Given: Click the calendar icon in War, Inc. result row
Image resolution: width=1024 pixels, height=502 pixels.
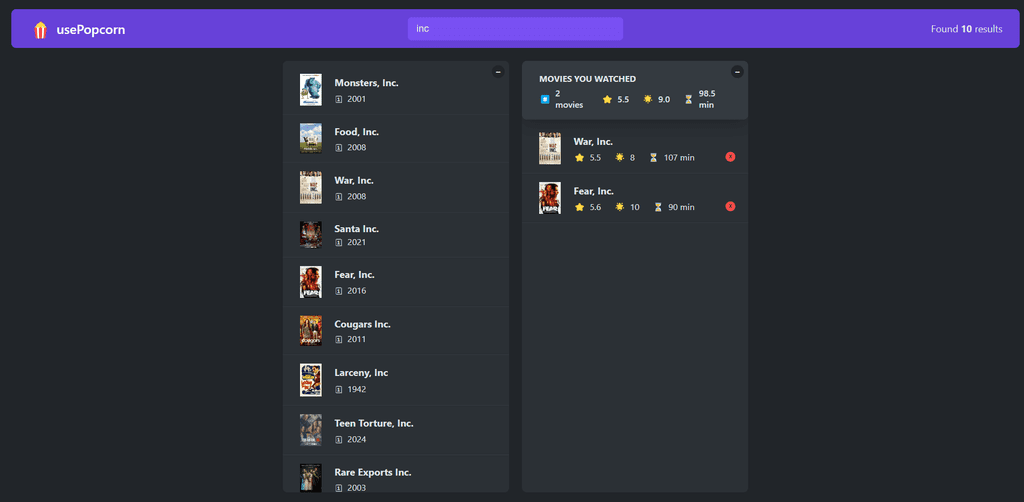Looking at the screenshot, I should 338,196.
